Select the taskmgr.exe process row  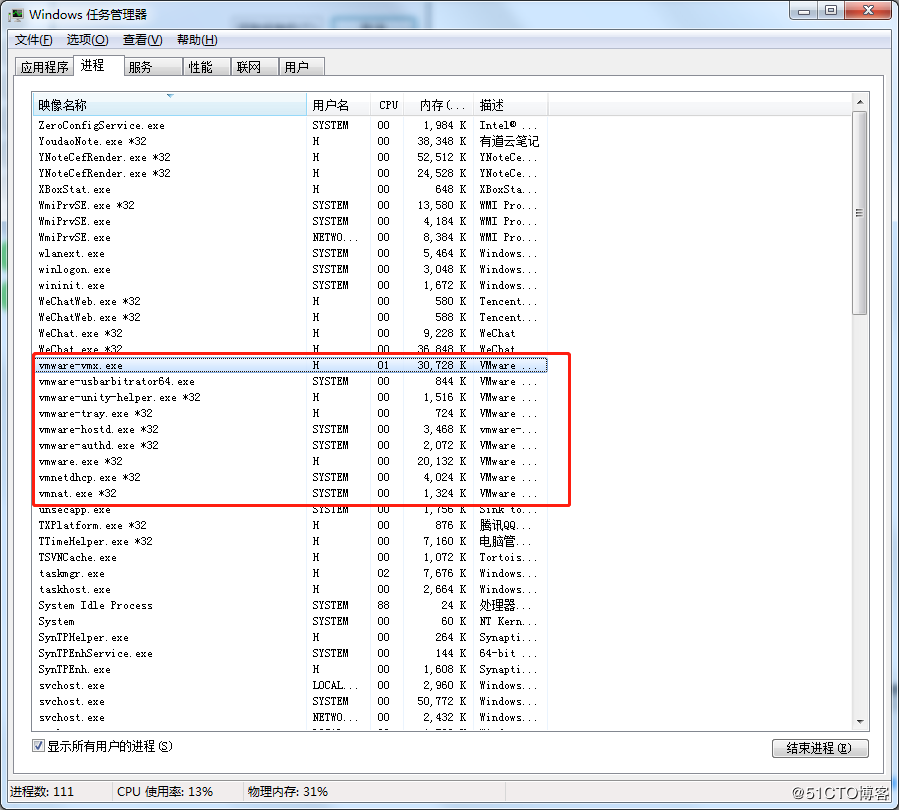[x=71, y=574]
